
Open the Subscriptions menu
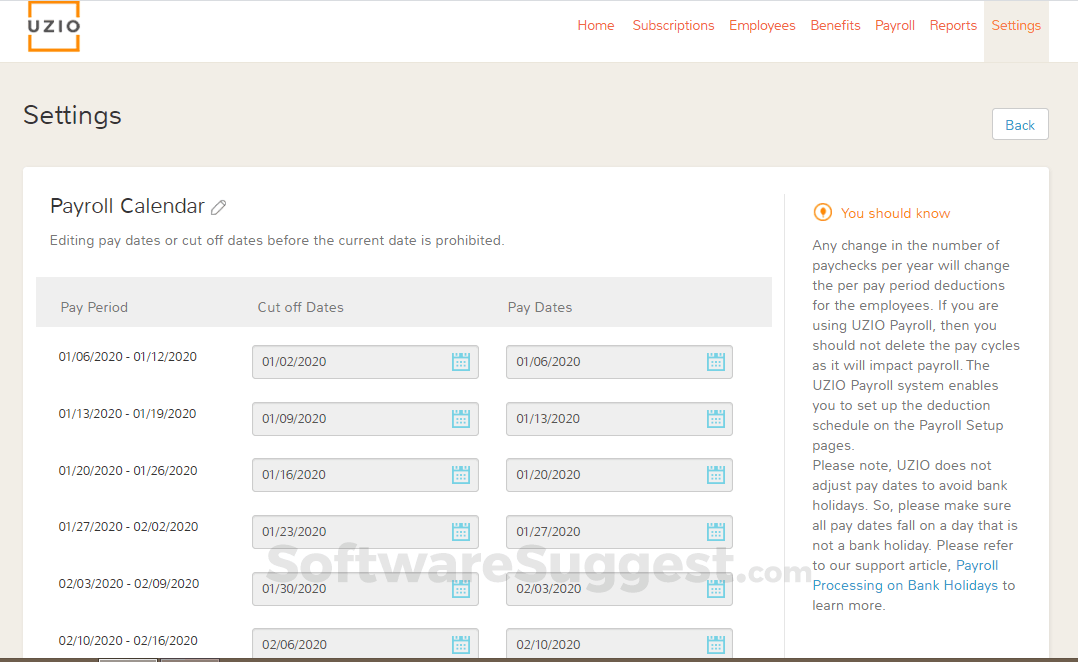click(673, 25)
